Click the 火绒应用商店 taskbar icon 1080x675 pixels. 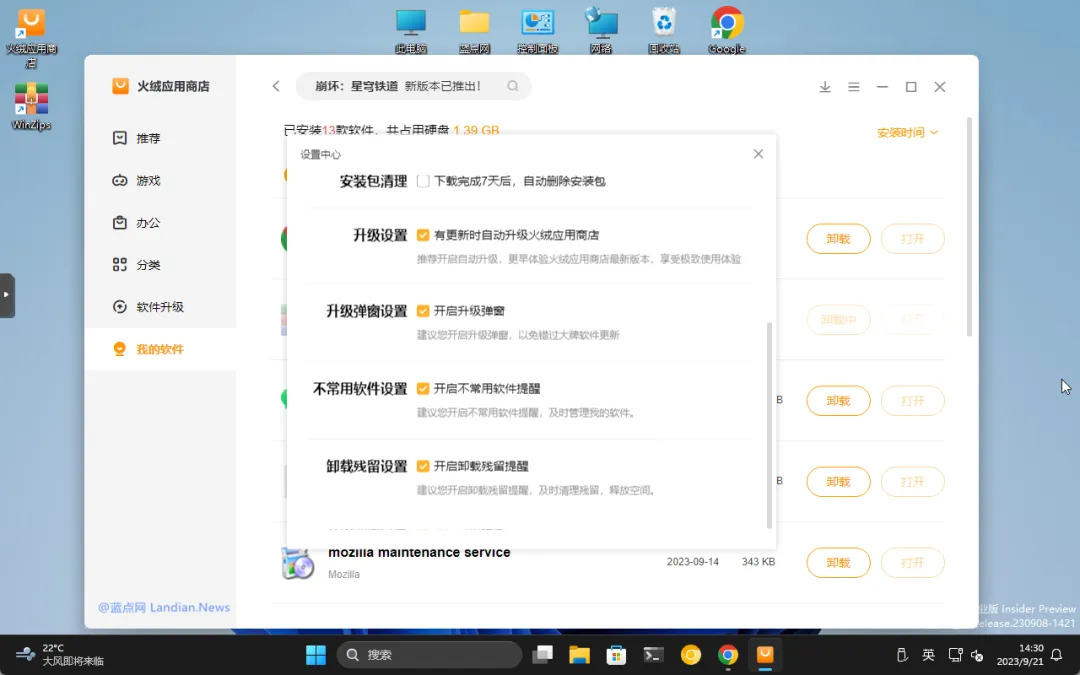pos(765,654)
